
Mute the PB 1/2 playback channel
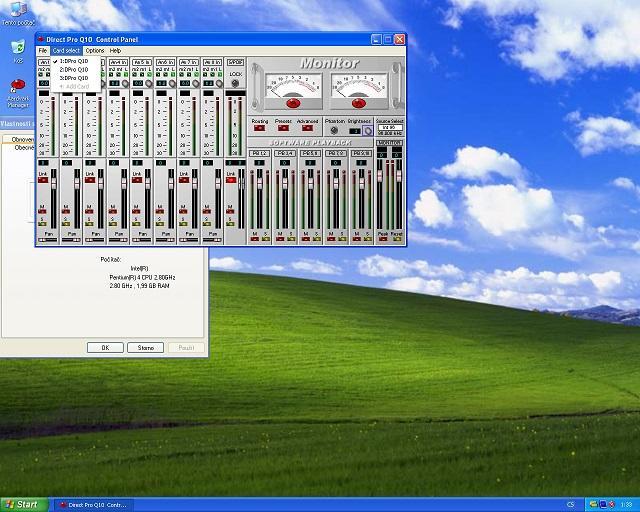tap(255, 239)
